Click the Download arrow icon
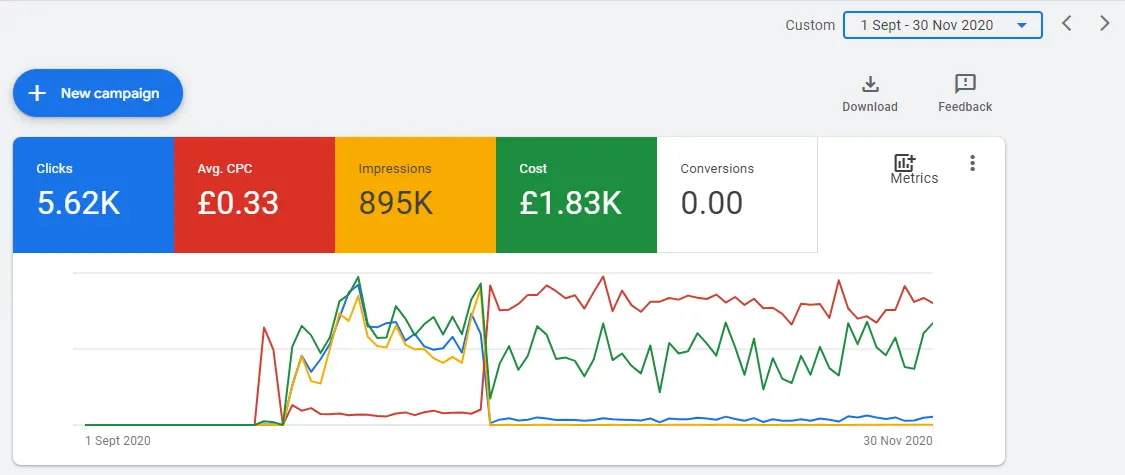Screen dimensions: 1125x475 click(x=870, y=84)
